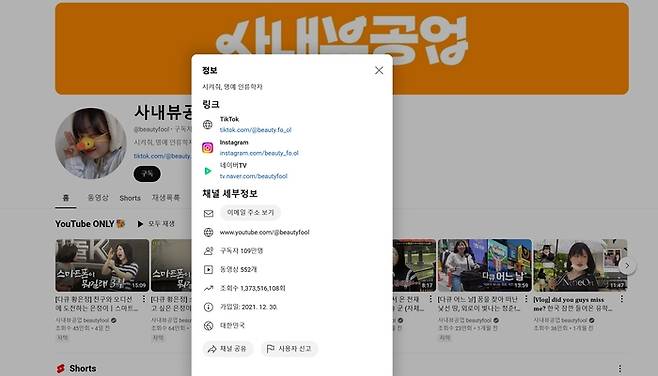Viewport: 658px width, 376px height.
Task: Click the Instagram logo icon
Action: 208,148
